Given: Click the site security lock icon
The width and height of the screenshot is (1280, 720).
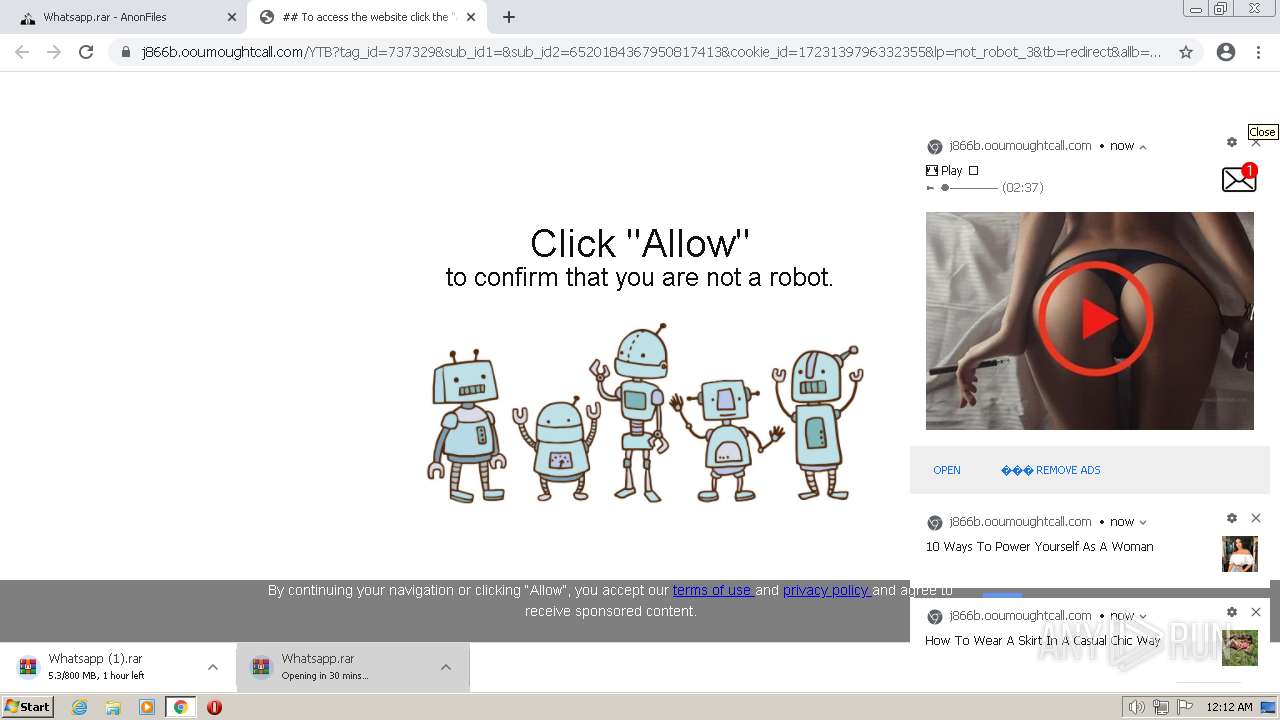Looking at the screenshot, I should pyautogui.click(x=125, y=52).
